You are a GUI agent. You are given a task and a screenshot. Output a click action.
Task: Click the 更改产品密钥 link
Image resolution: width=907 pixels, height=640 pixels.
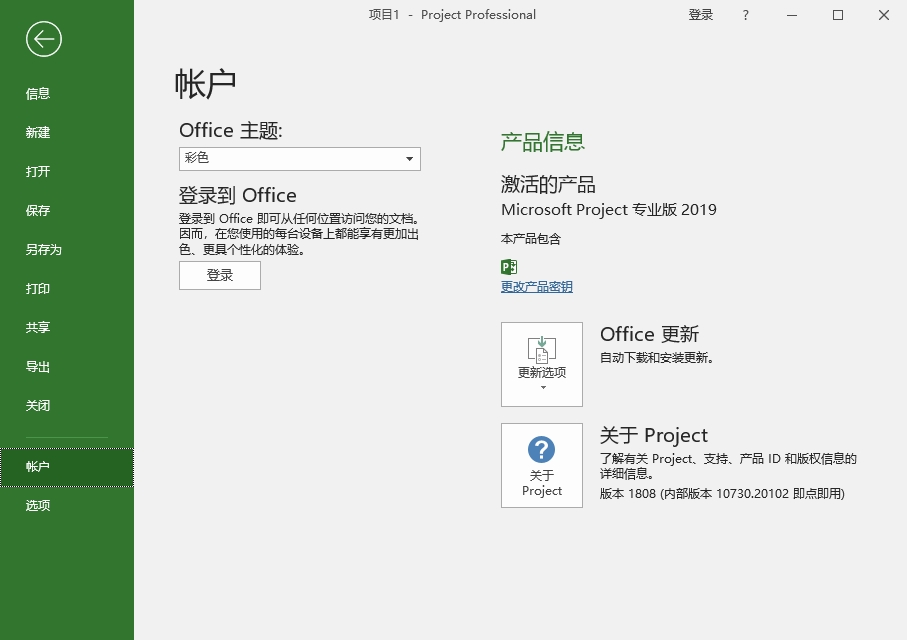point(537,287)
